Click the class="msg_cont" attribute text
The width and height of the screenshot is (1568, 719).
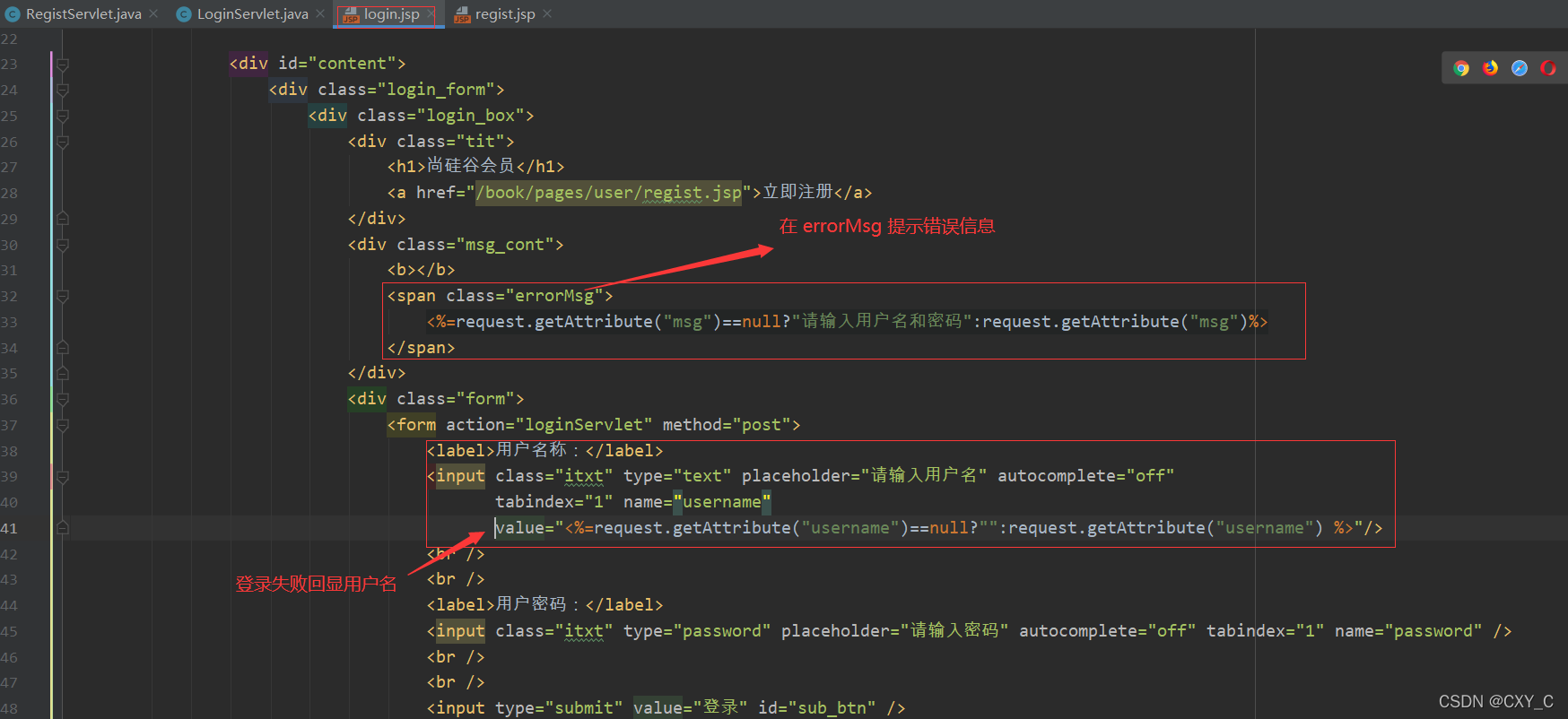click(475, 245)
